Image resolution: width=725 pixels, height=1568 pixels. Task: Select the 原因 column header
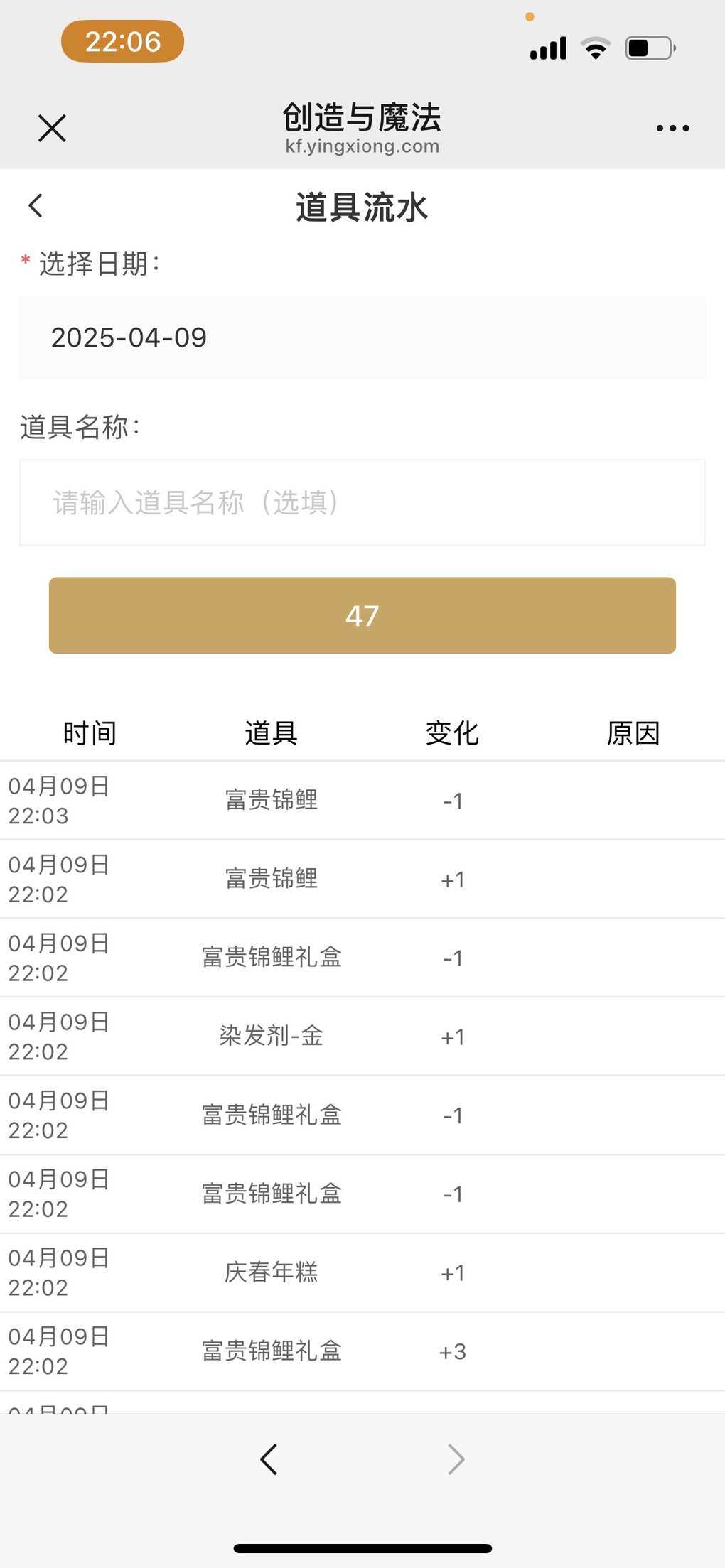[634, 733]
